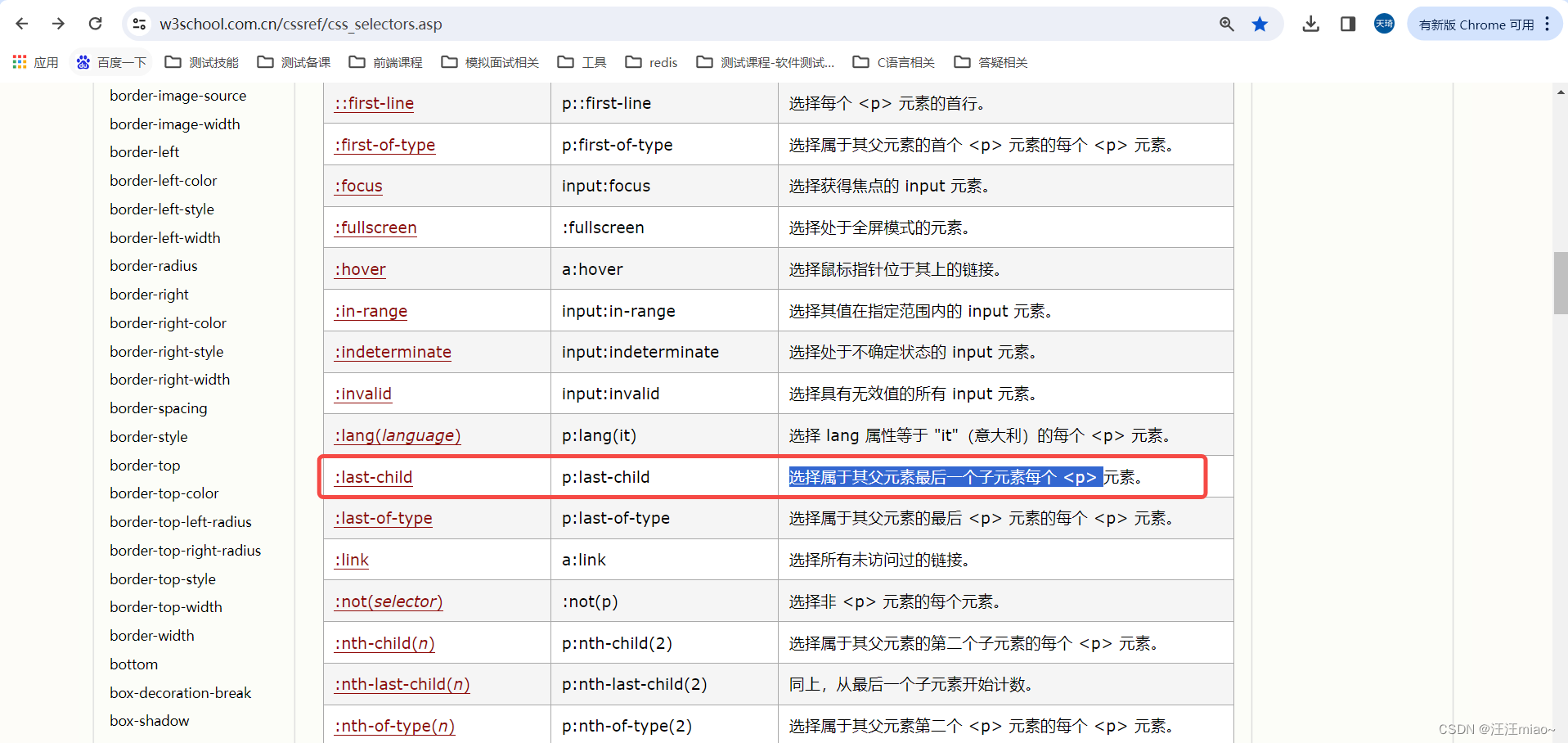Open the :first-of-type selector link
The image size is (1568, 743).
click(384, 145)
